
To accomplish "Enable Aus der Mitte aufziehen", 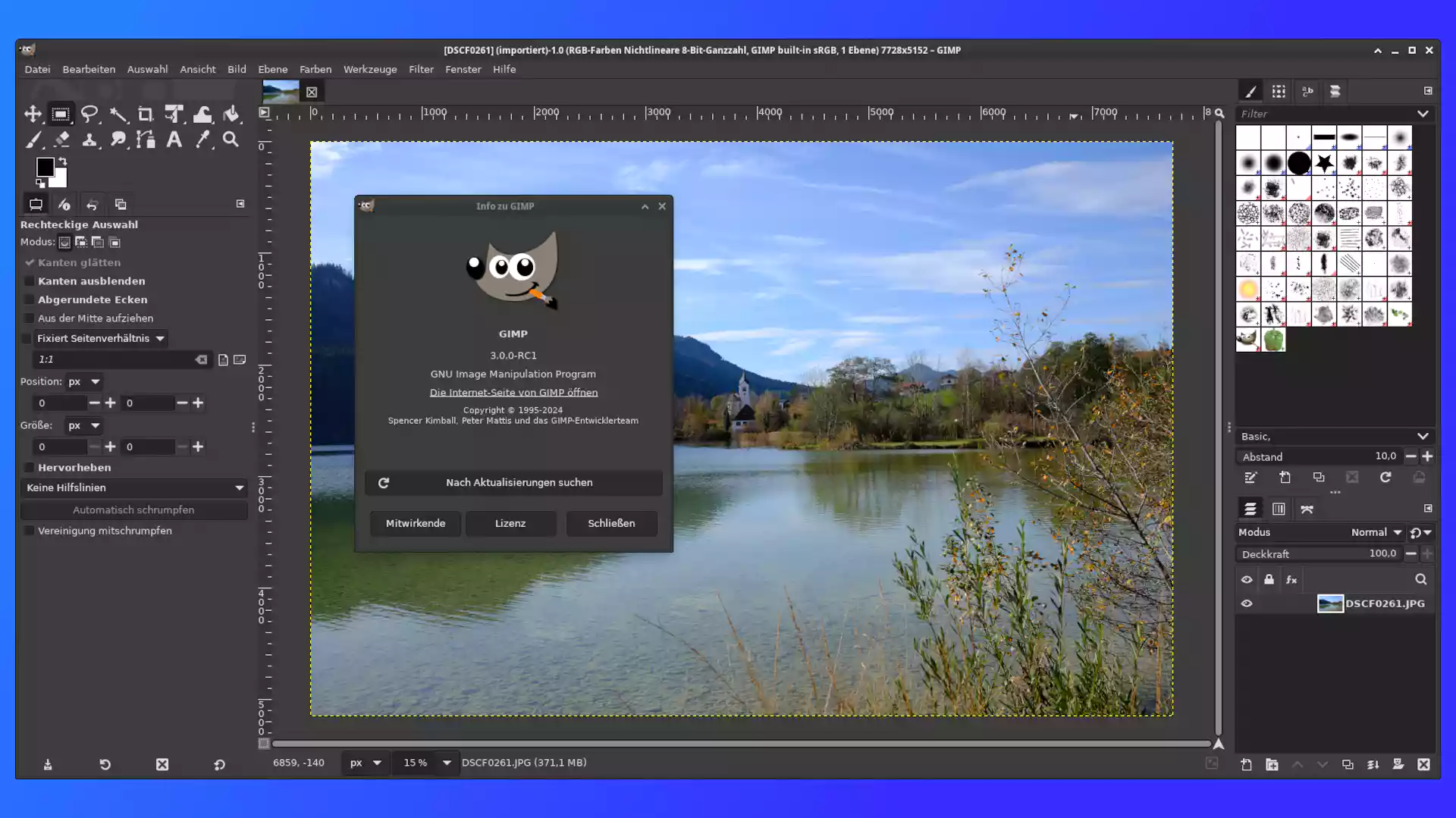I will coord(30,318).
